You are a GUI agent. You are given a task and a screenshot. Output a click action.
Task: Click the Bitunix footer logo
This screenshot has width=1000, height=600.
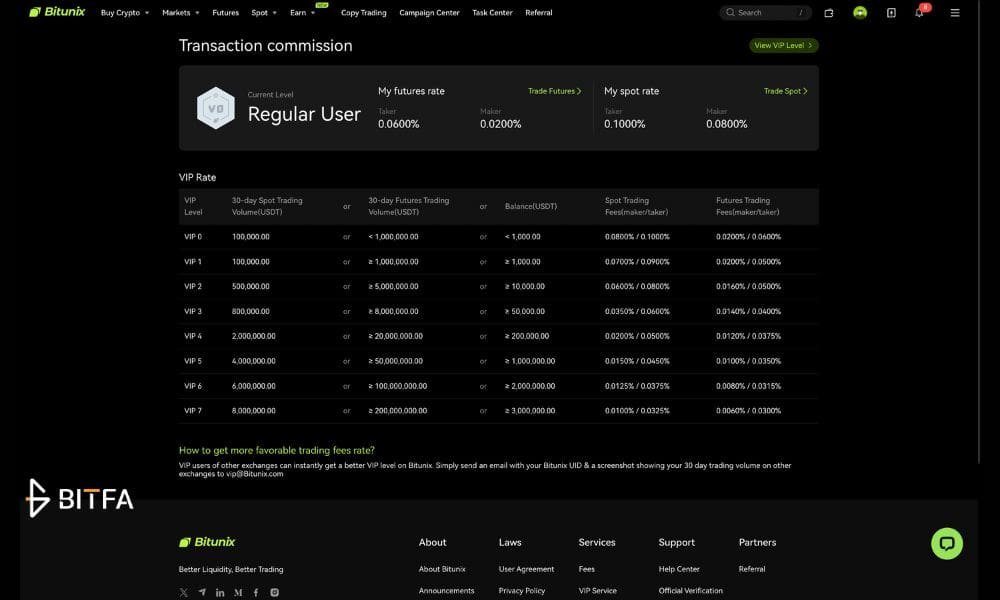click(207, 542)
